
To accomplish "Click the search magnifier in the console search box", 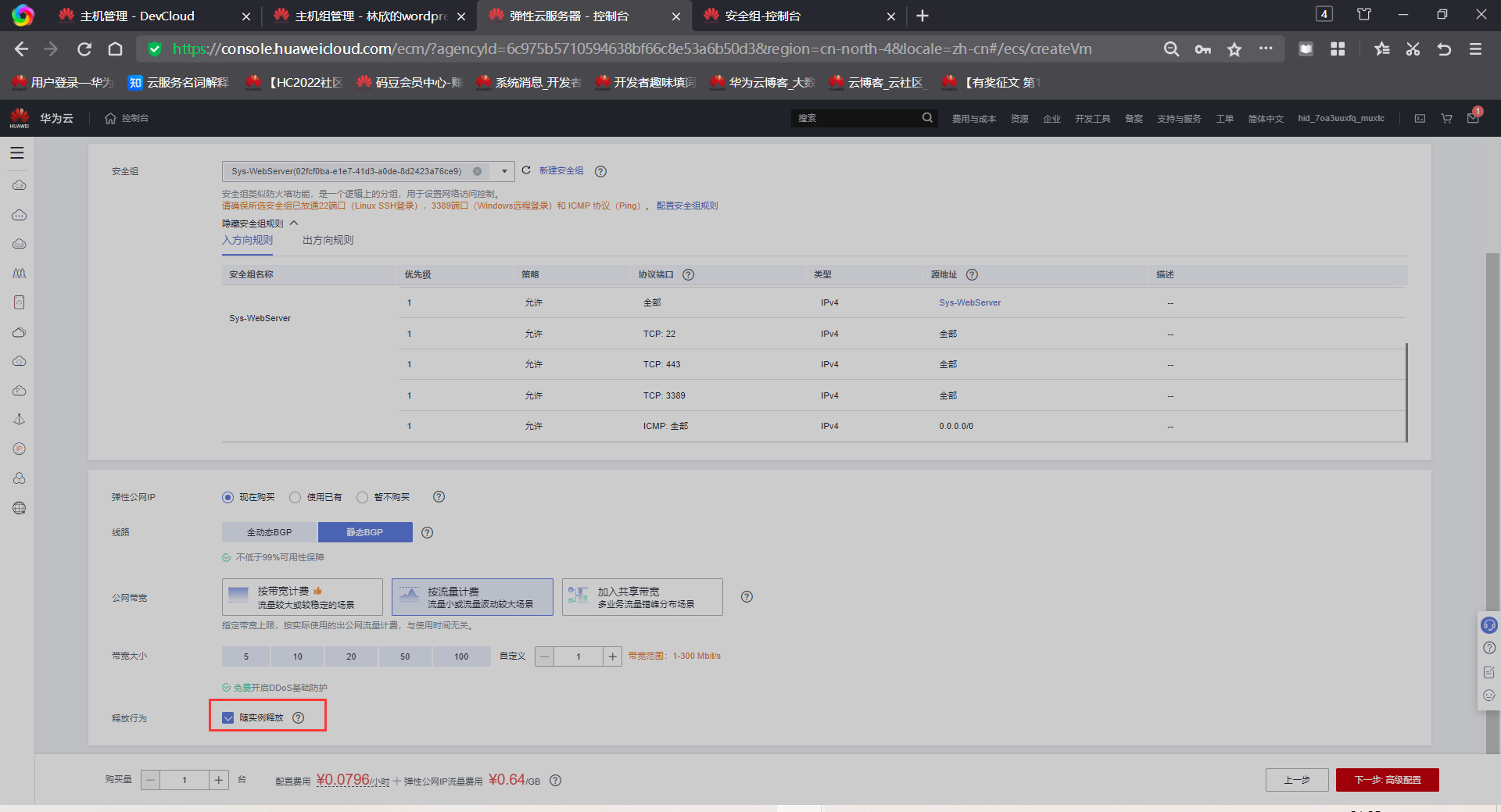I will click(x=927, y=118).
